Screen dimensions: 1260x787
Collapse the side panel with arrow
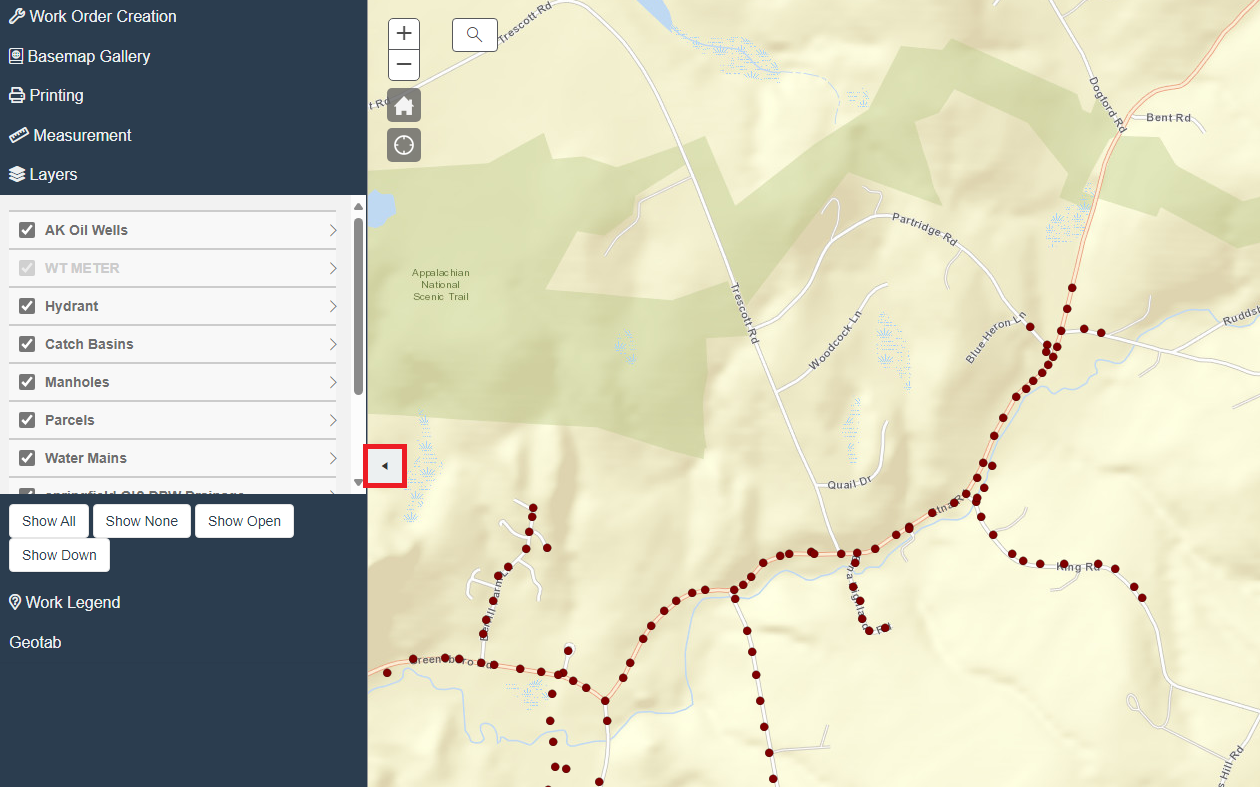click(385, 466)
